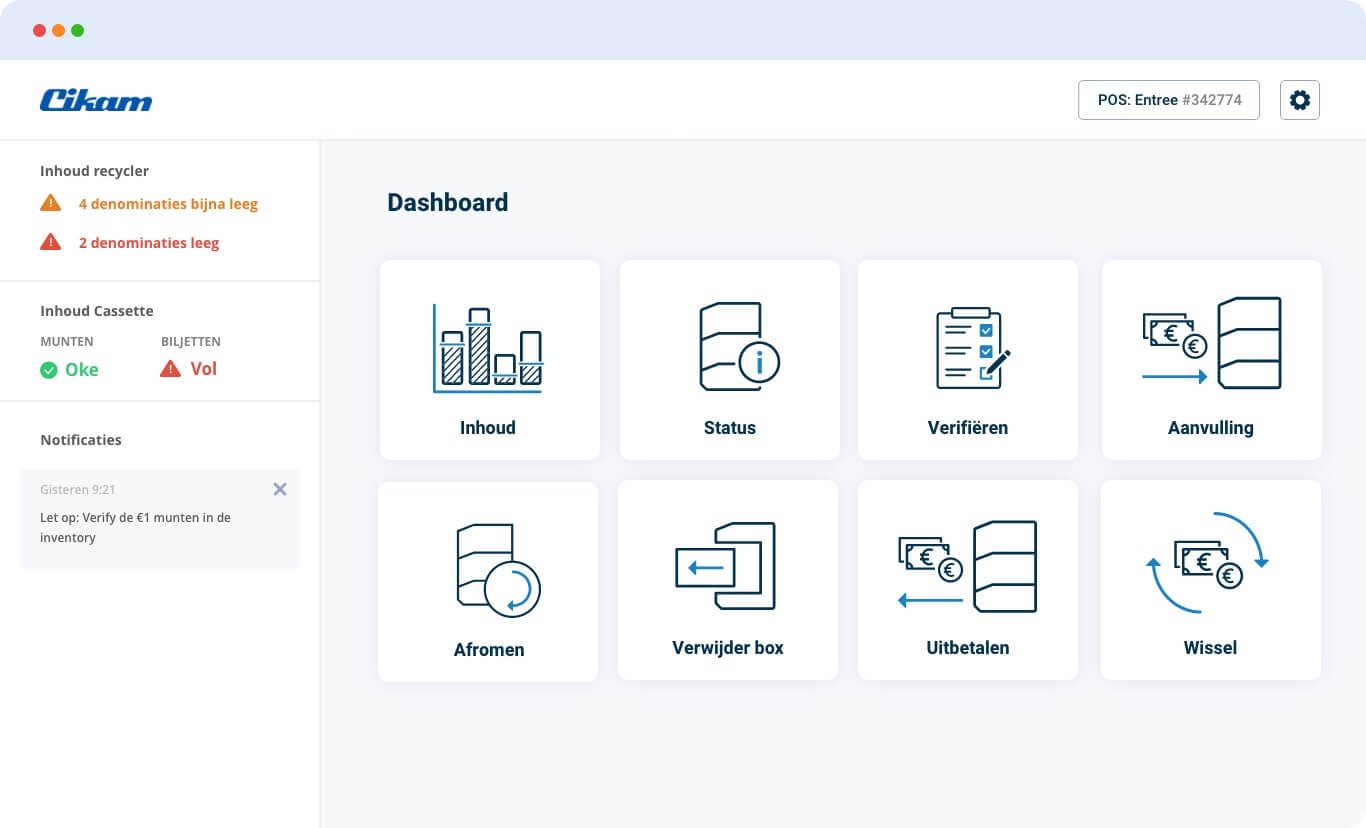Click the 4 denominaties bijna leeg warning

[x=168, y=204]
